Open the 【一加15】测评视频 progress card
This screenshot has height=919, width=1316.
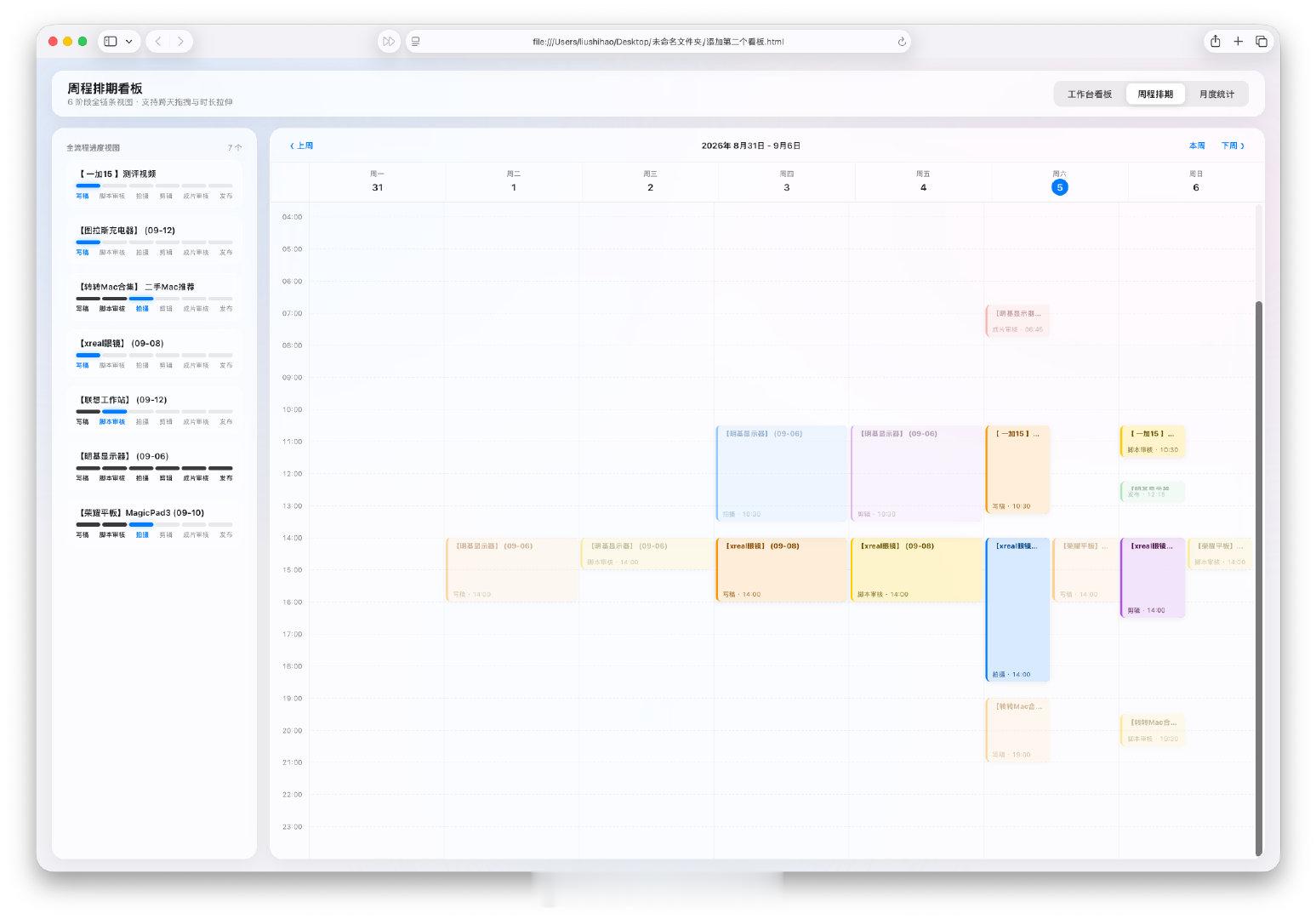[154, 184]
